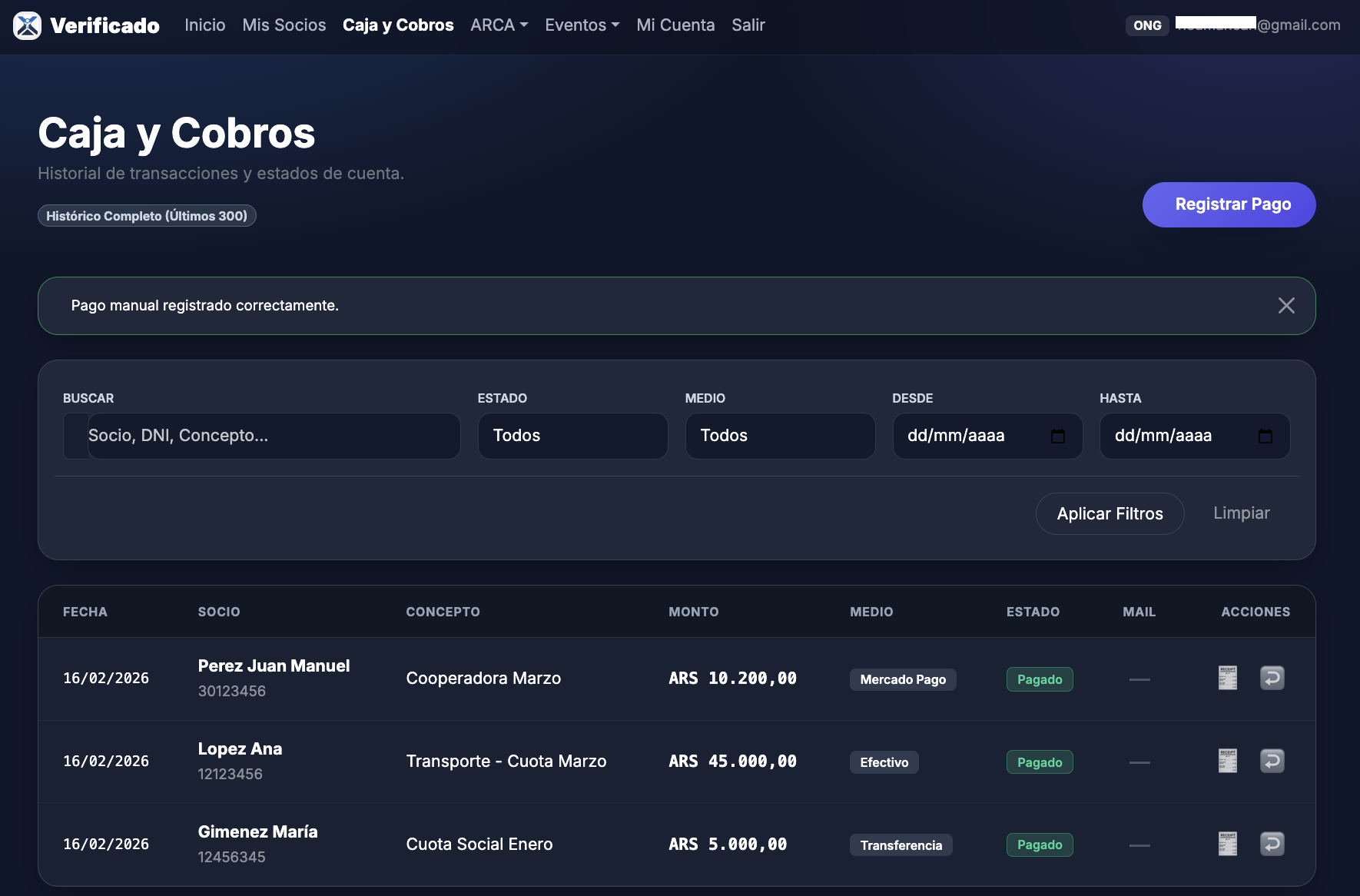Image resolution: width=1360 pixels, height=896 pixels.
Task: Undo the Cuota Social Enero payment
Action: (1272, 844)
